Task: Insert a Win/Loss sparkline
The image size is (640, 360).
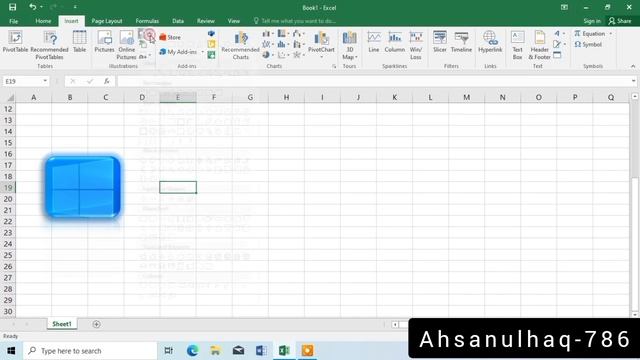Action: (416, 45)
